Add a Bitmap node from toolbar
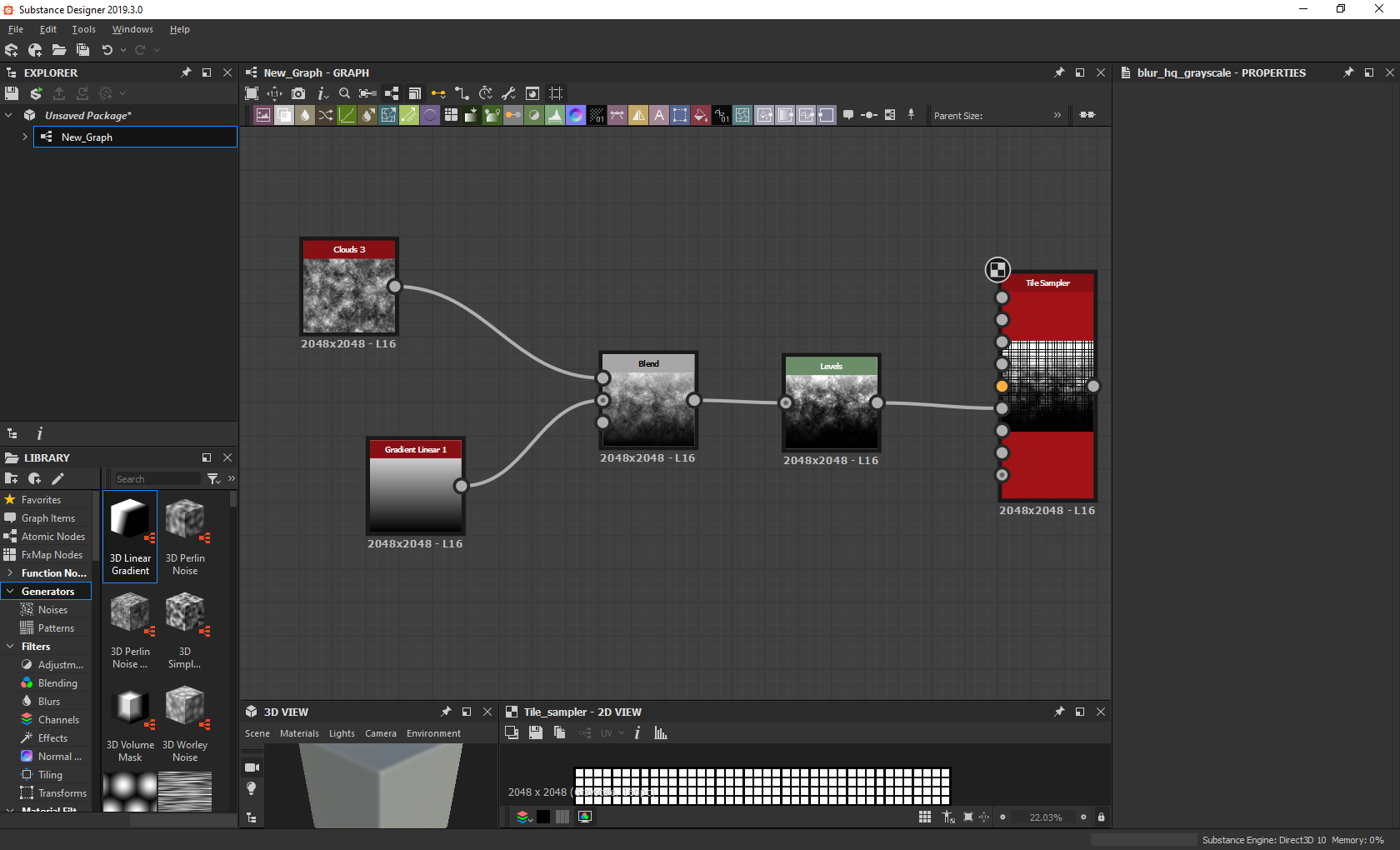The width and height of the screenshot is (1400, 850). point(263,115)
